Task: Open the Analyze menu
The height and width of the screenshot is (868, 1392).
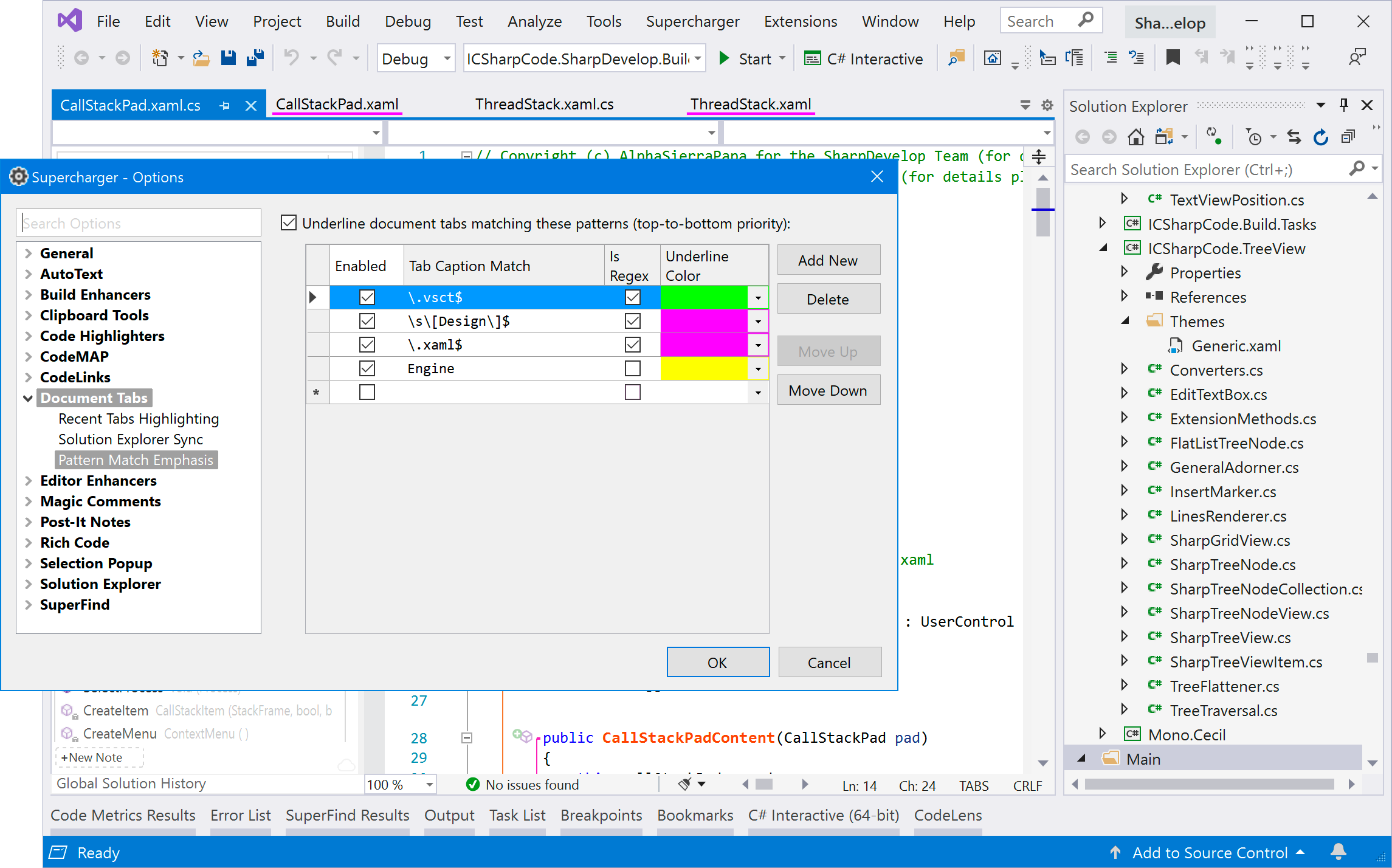Action: click(x=534, y=21)
